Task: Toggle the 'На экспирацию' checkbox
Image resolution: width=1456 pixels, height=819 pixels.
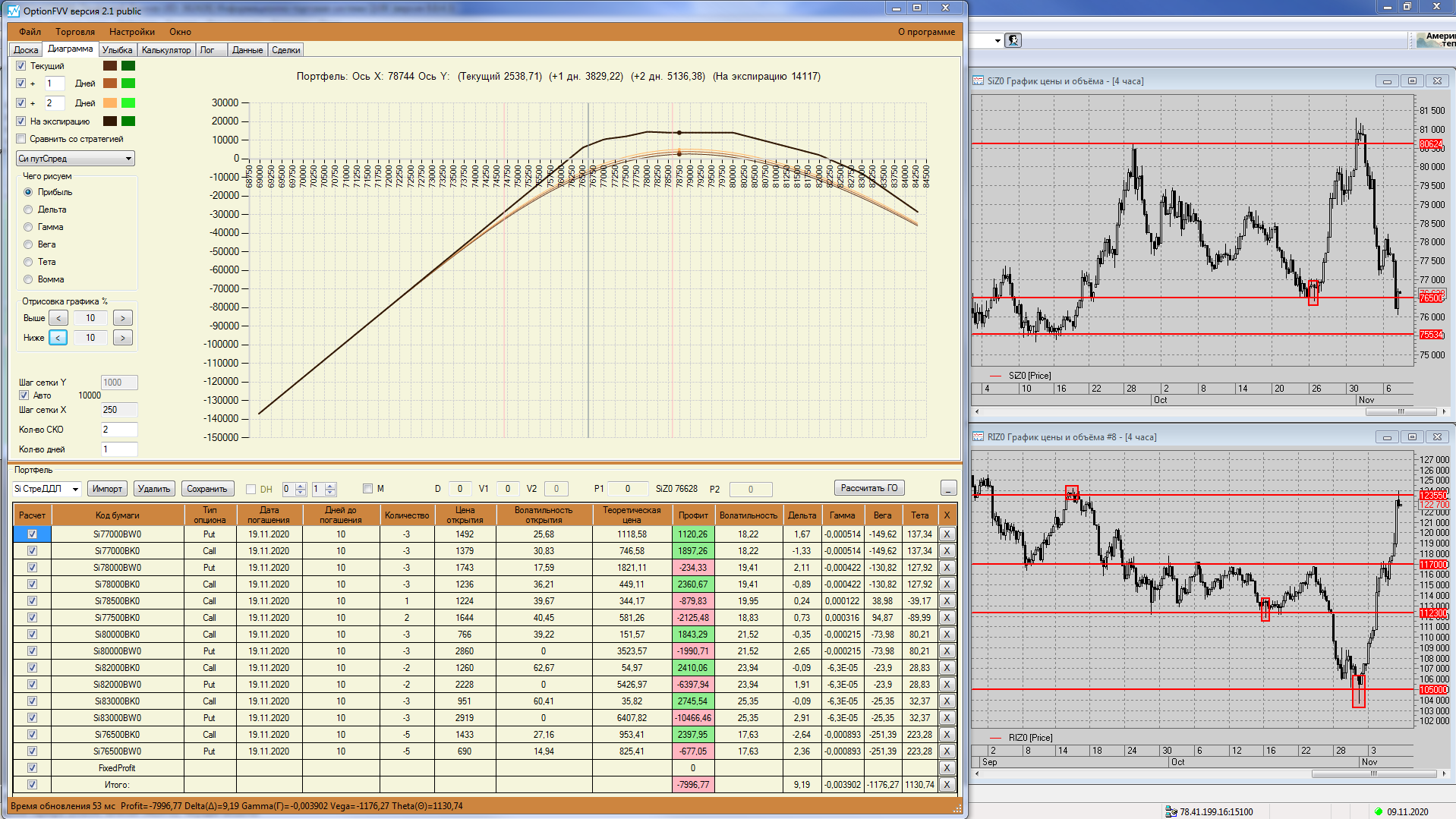Action: click(21, 121)
